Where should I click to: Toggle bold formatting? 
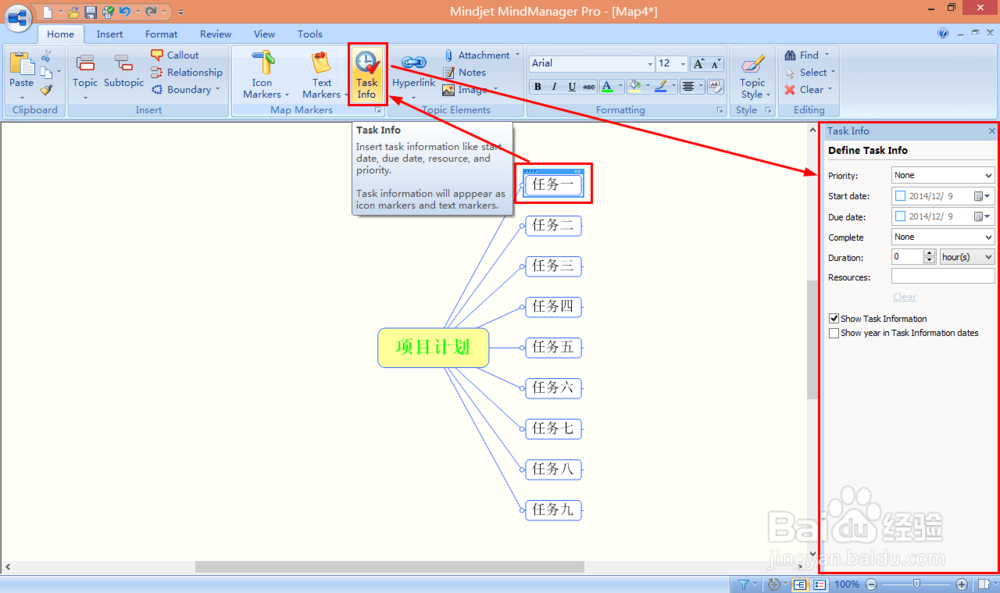coord(538,87)
